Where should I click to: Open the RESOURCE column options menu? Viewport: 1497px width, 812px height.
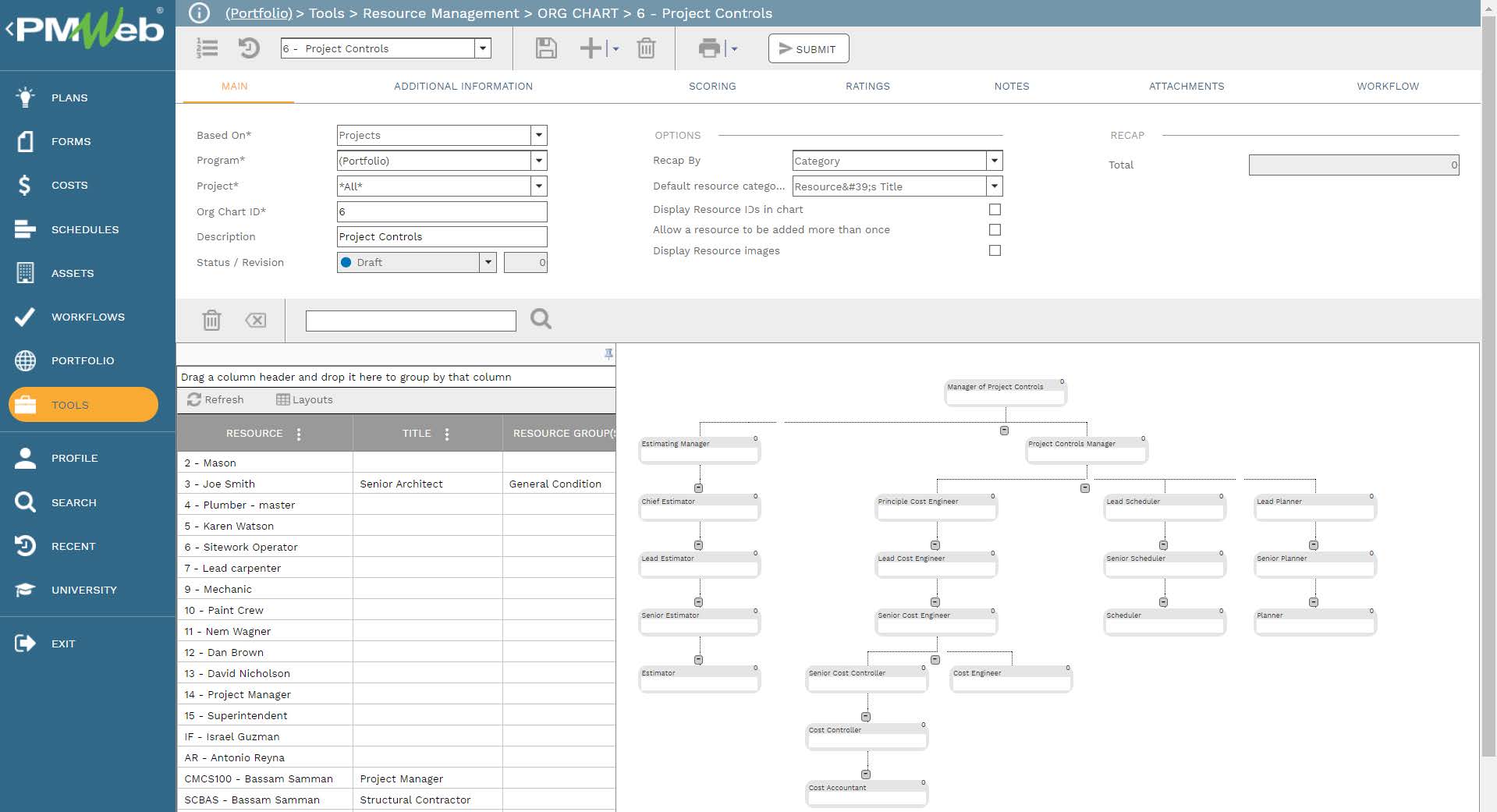(x=299, y=434)
